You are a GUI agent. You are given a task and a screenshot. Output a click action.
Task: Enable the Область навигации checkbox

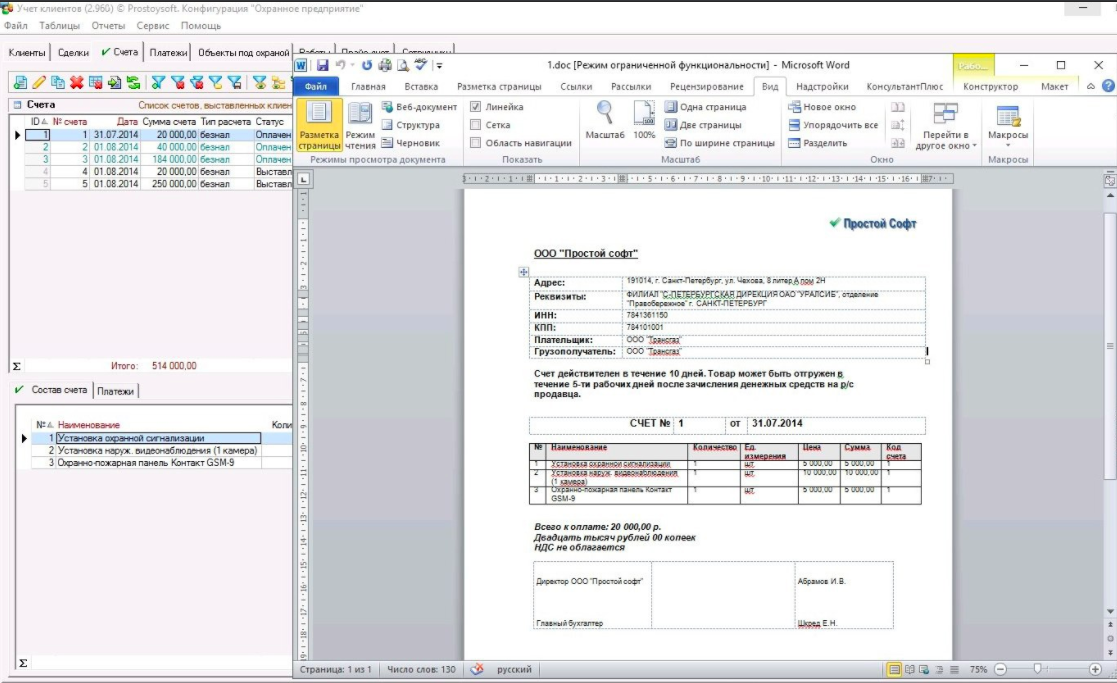[x=477, y=143]
